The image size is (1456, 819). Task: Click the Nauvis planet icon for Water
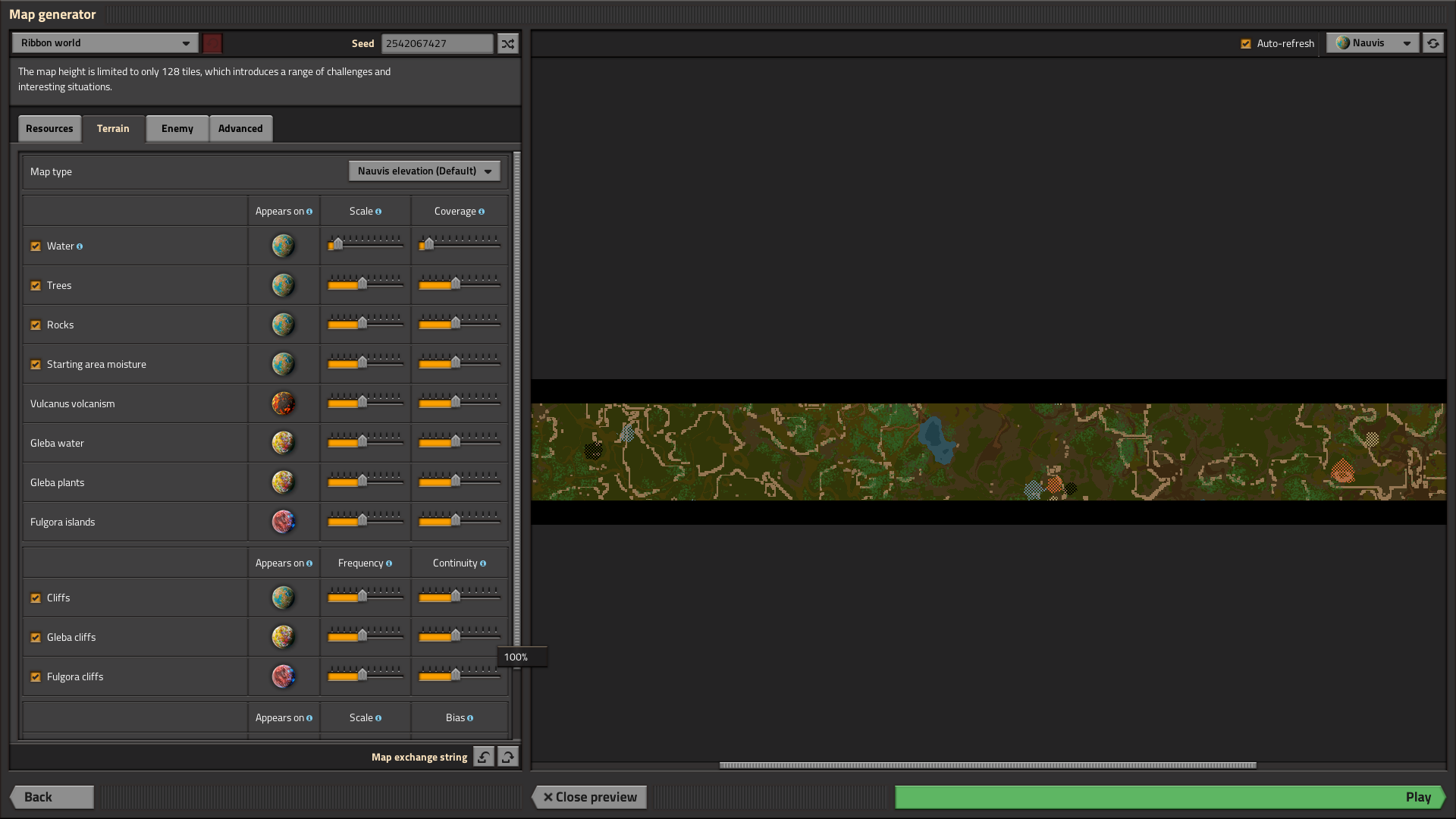283,245
